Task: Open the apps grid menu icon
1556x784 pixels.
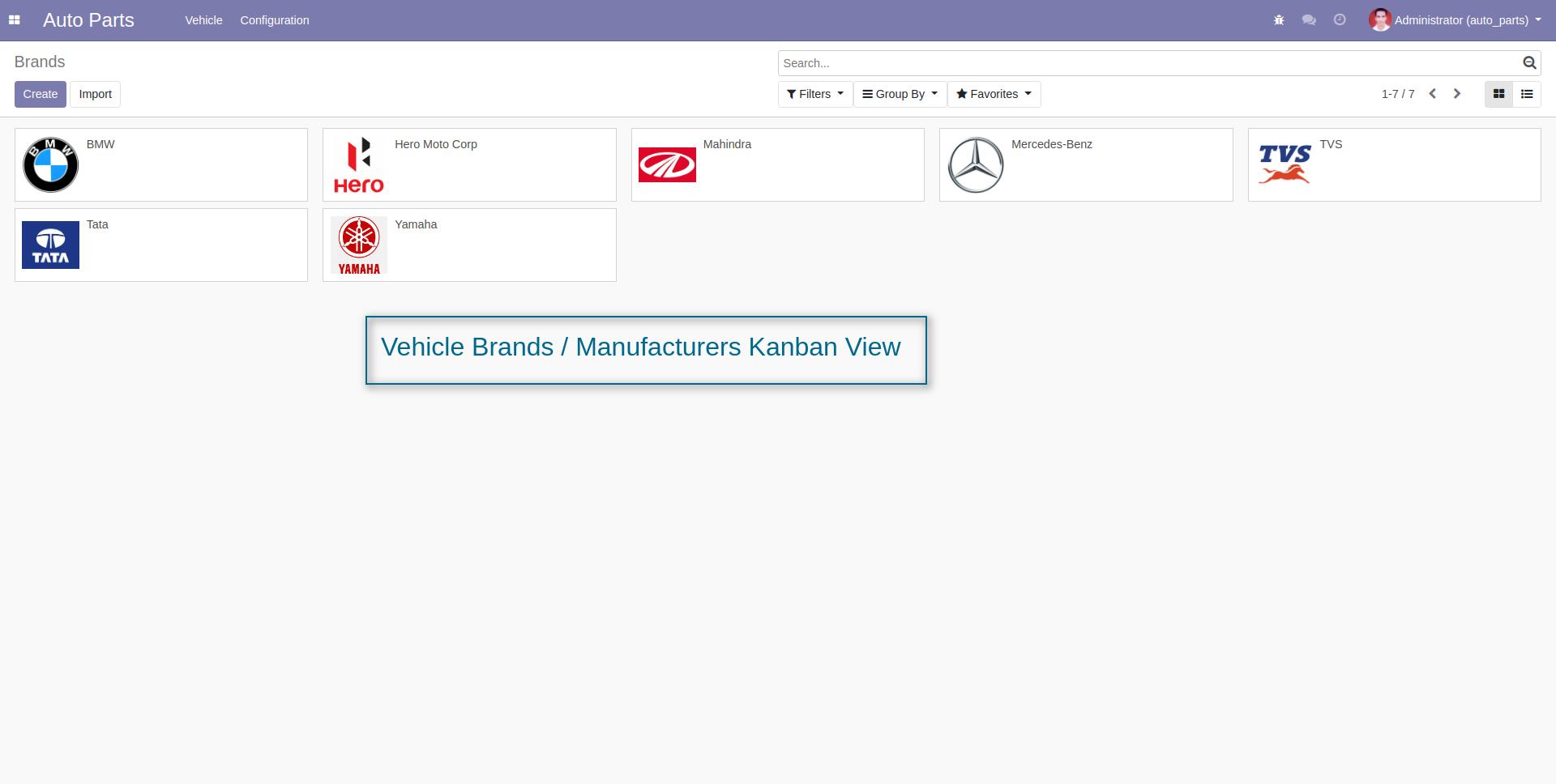Action: [x=14, y=20]
